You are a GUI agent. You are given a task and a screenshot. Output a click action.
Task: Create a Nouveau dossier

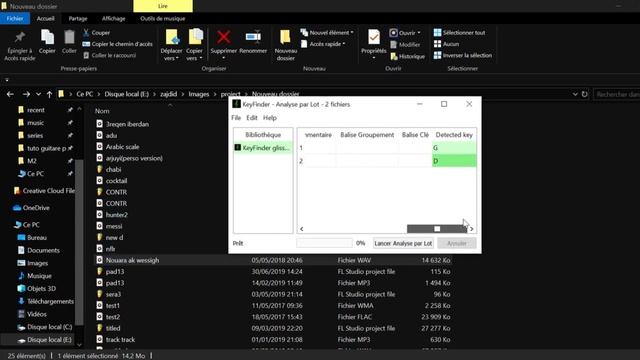286,45
